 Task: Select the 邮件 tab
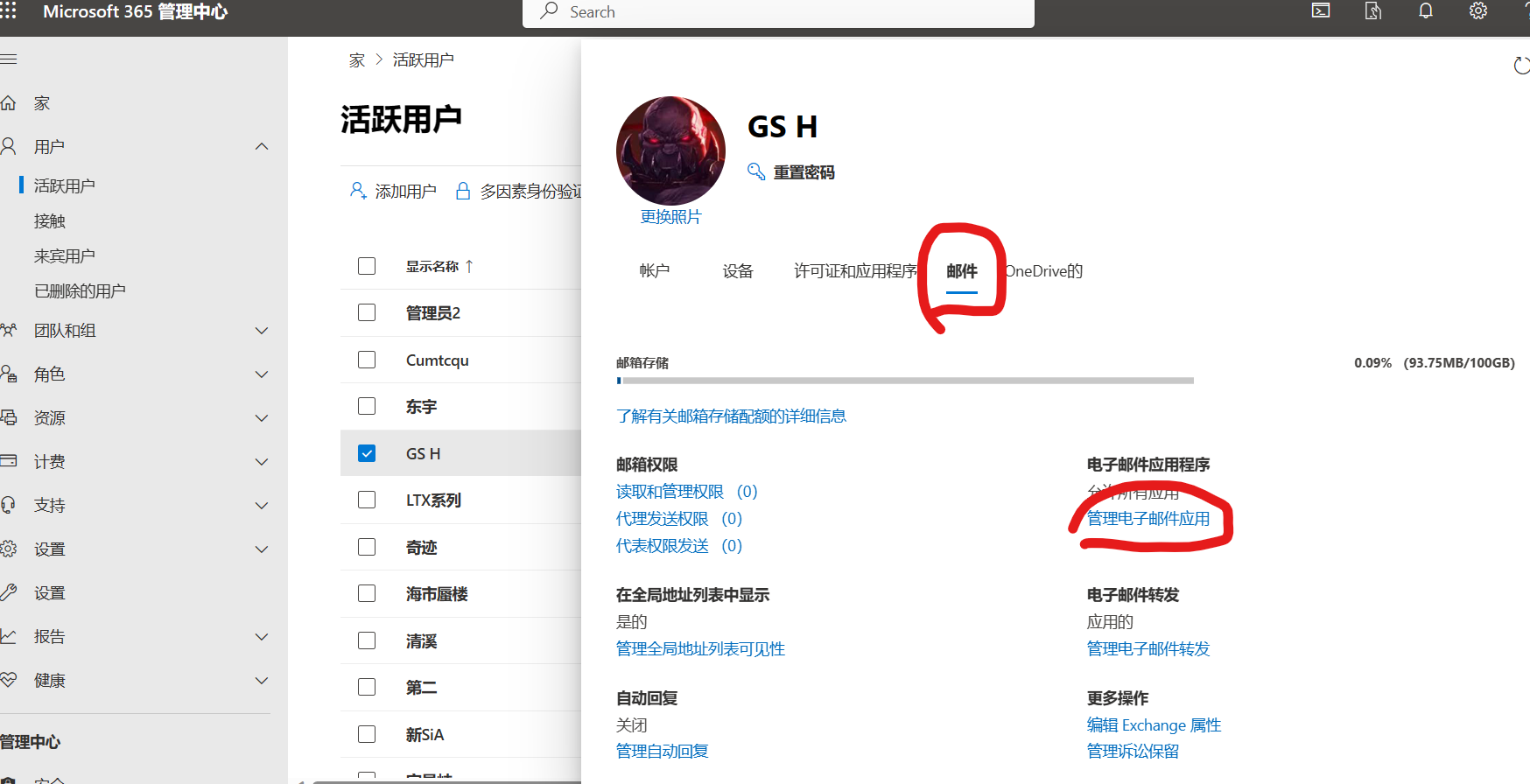tap(962, 271)
